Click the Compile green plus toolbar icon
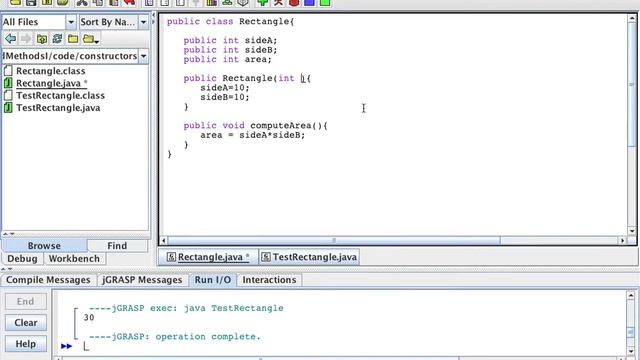The height and width of the screenshot is (360, 640). click(x=262, y=2)
